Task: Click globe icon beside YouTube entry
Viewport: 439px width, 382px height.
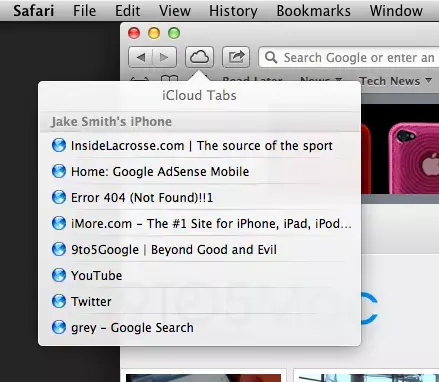Action: pos(59,275)
